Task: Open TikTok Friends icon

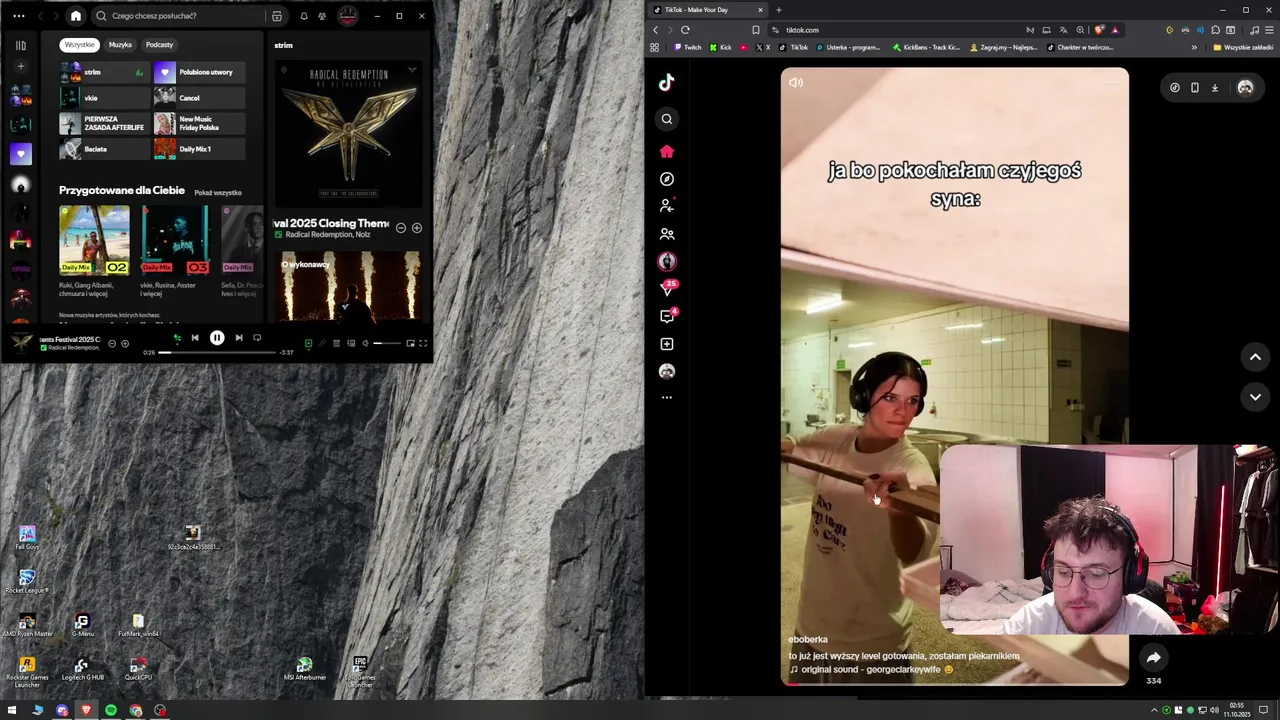Action: click(667, 234)
